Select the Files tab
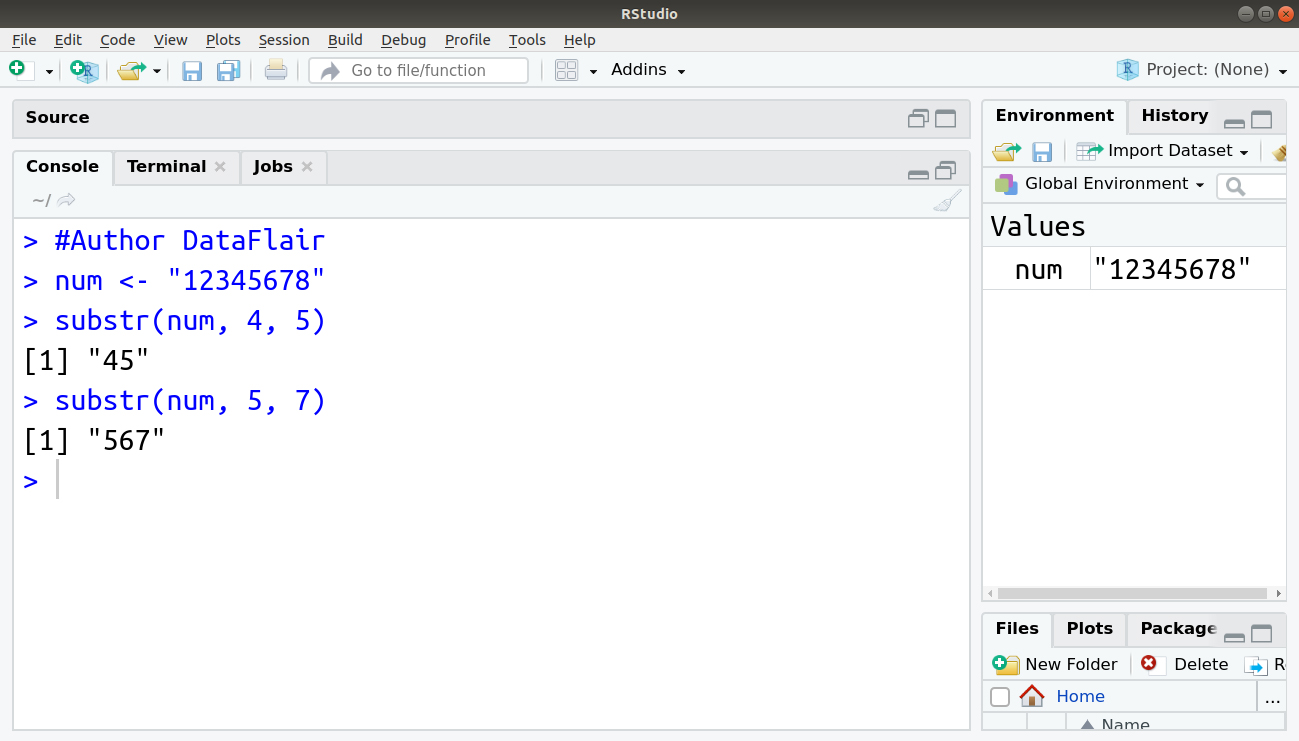The height and width of the screenshot is (741, 1299). click(x=1017, y=629)
